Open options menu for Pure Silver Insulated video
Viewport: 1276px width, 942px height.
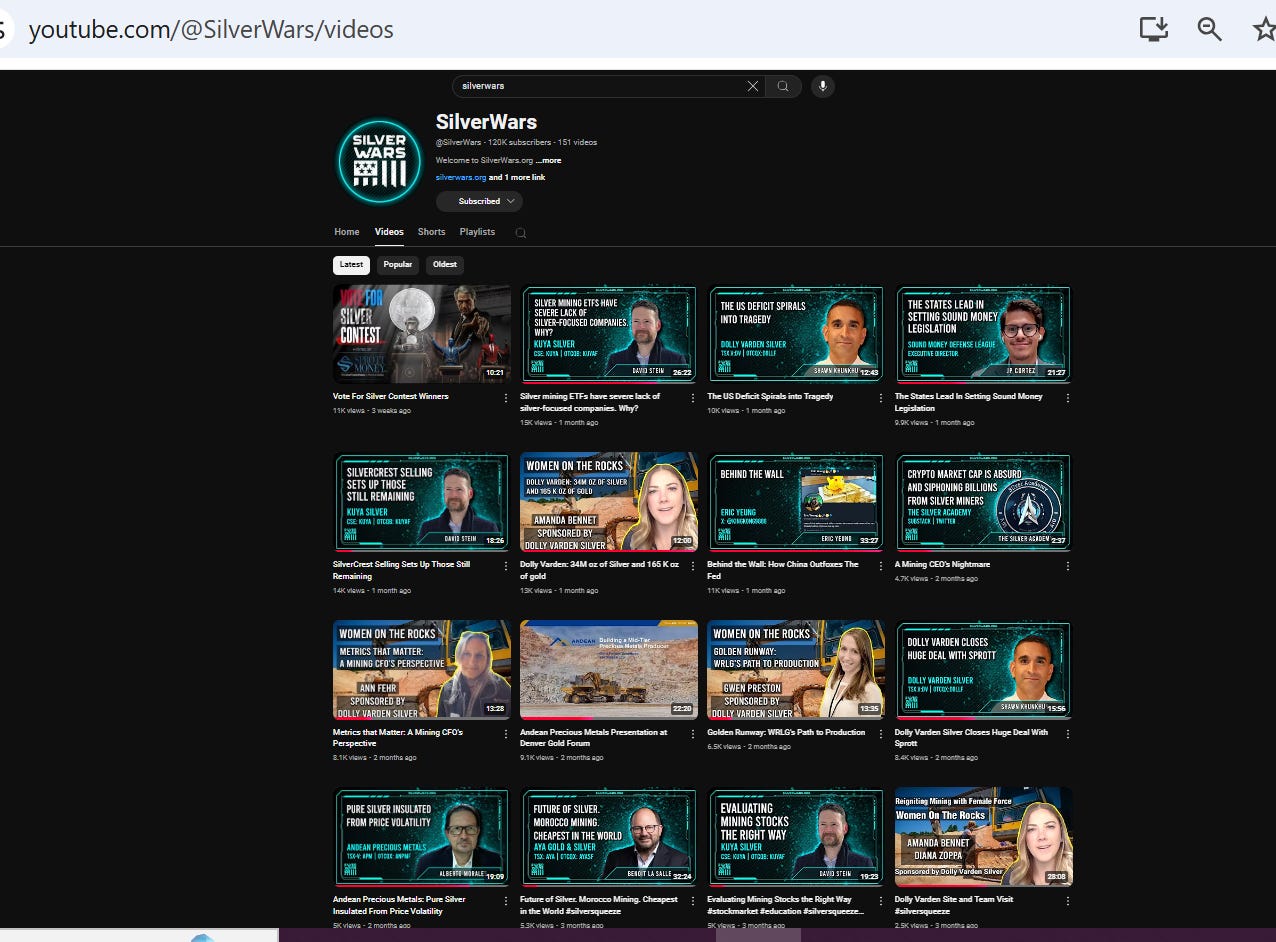[506, 901]
